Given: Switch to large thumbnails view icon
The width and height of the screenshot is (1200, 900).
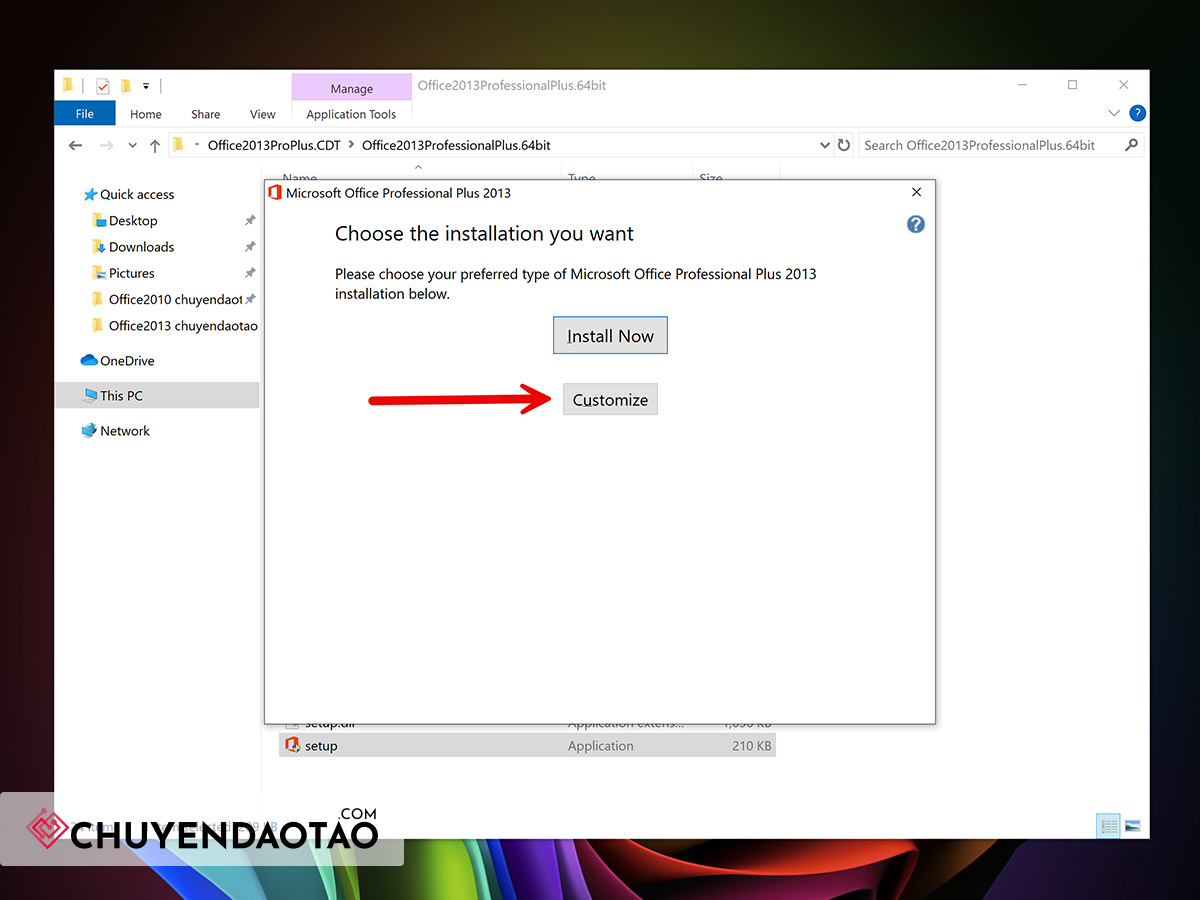Looking at the screenshot, I should point(1133,826).
